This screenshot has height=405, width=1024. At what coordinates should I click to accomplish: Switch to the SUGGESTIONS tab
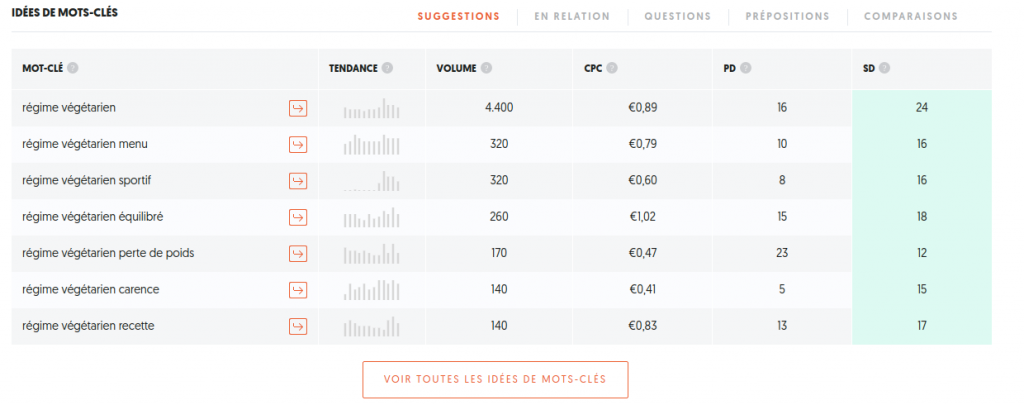458,16
